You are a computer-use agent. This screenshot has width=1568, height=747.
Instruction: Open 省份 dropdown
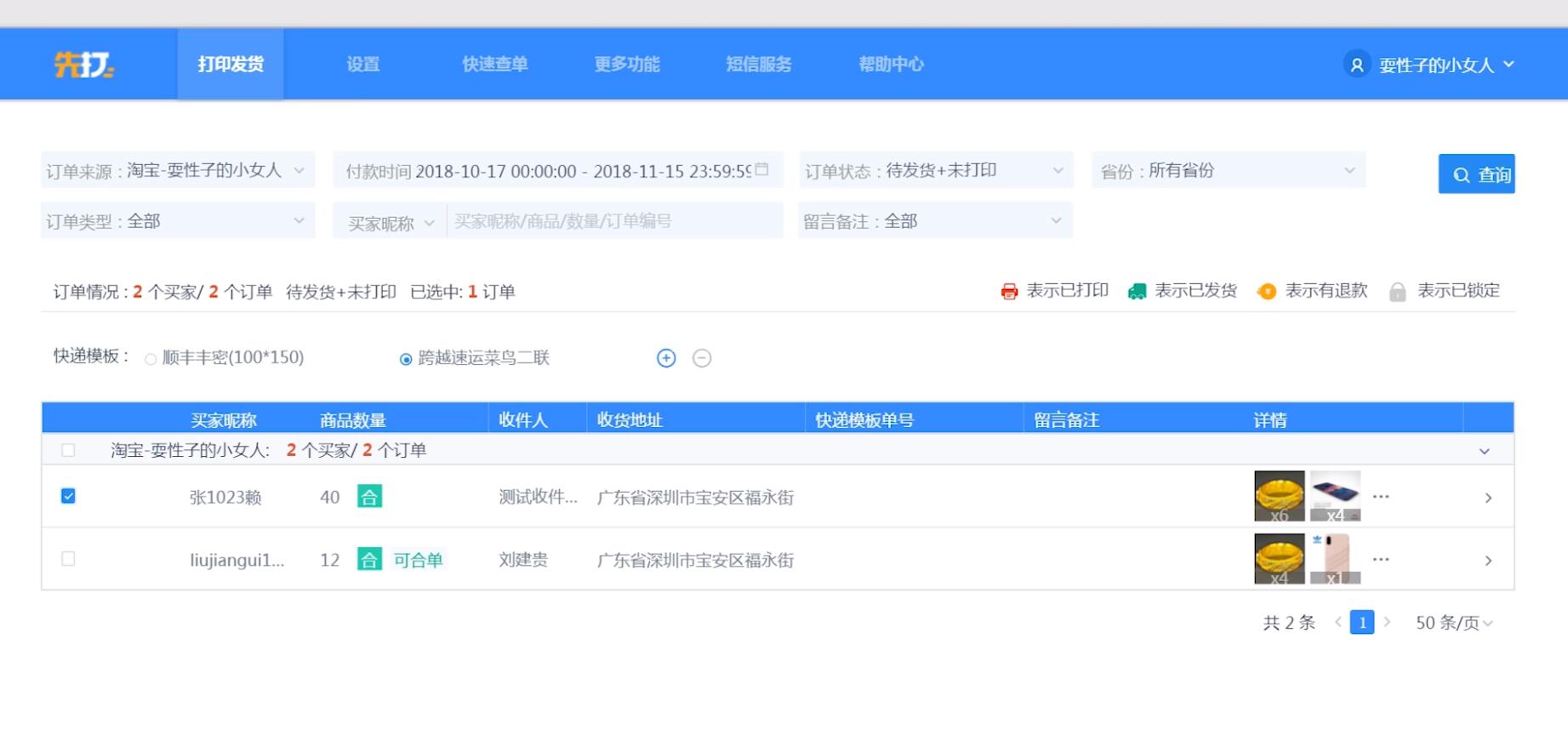(x=1229, y=170)
